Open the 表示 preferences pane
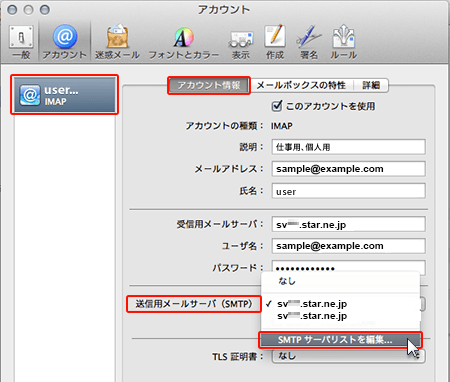450x382 pixels. (x=241, y=44)
